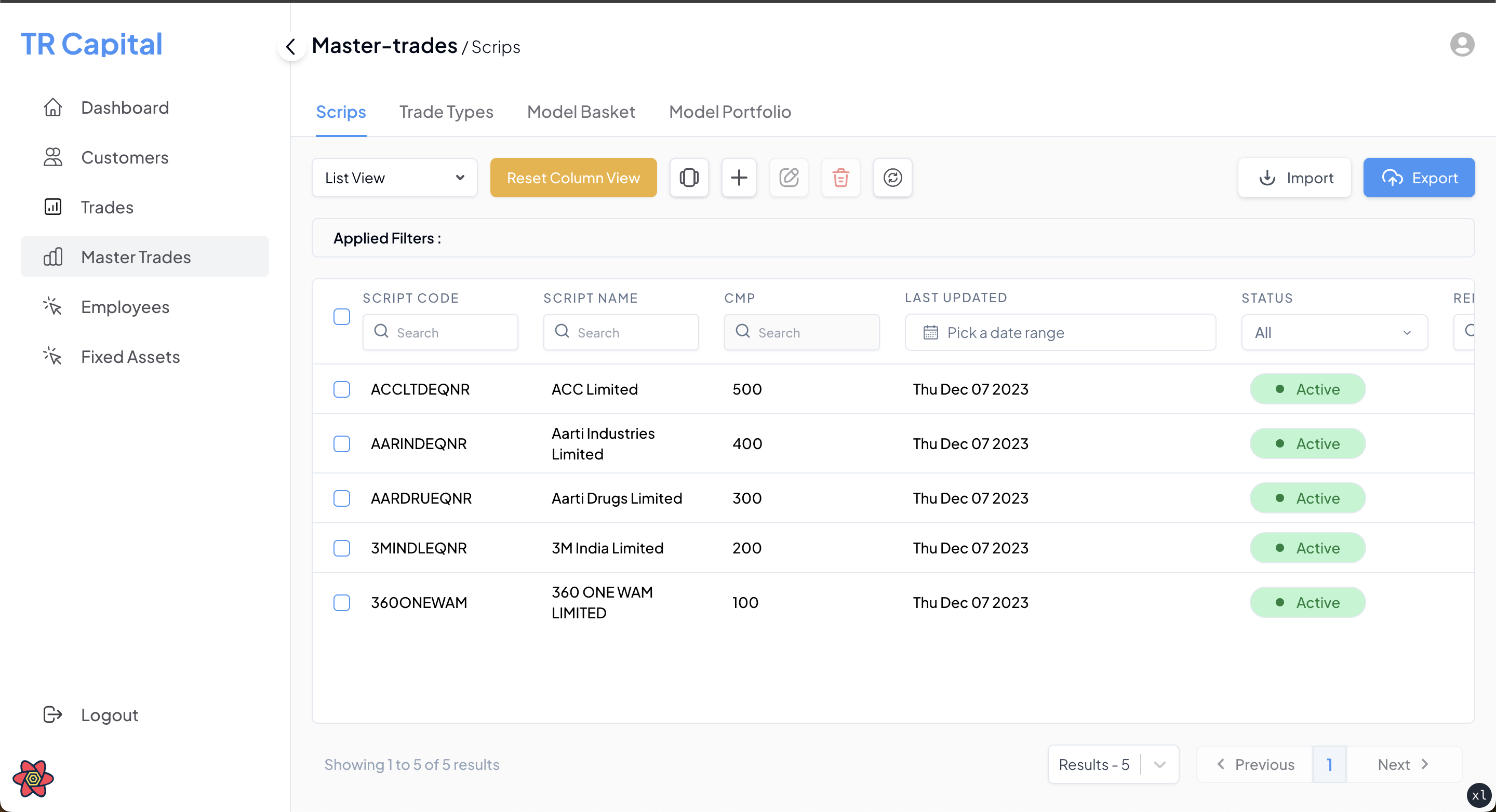Click the back chevron beside Master-trades
Viewport: 1496px width, 812px height.
click(x=291, y=46)
